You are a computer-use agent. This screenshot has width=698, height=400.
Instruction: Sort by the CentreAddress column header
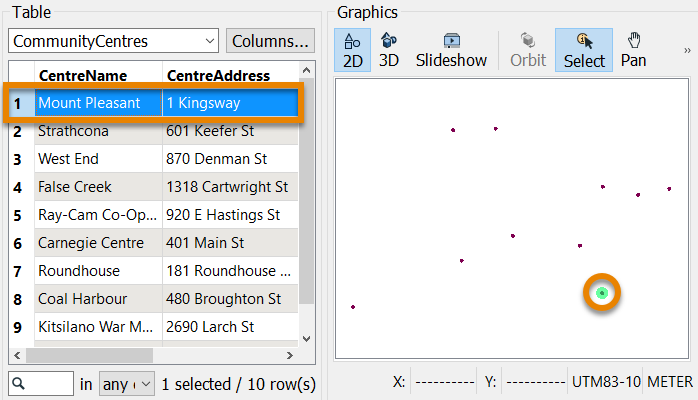[230, 75]
